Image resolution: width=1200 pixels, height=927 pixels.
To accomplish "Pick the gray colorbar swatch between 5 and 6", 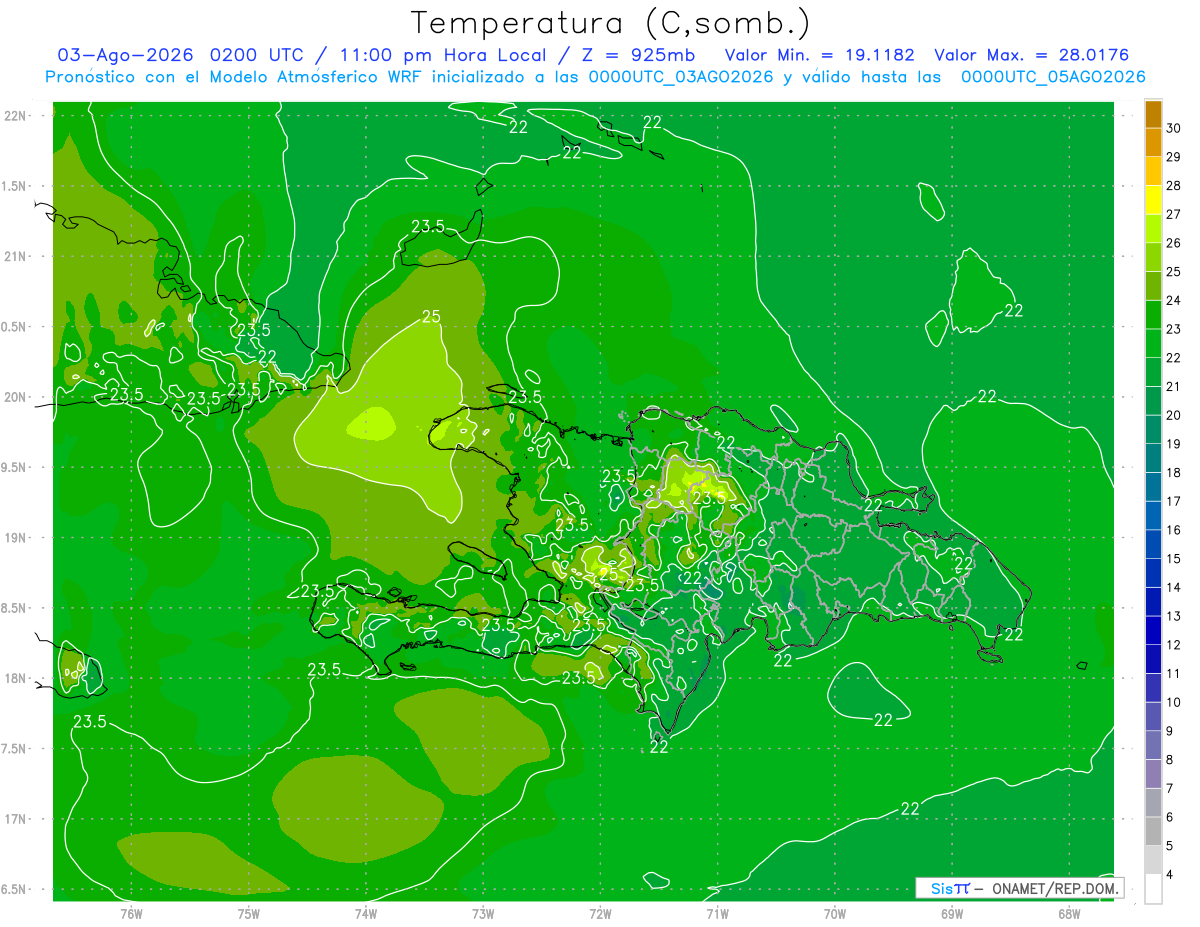I will (1153, 831).
